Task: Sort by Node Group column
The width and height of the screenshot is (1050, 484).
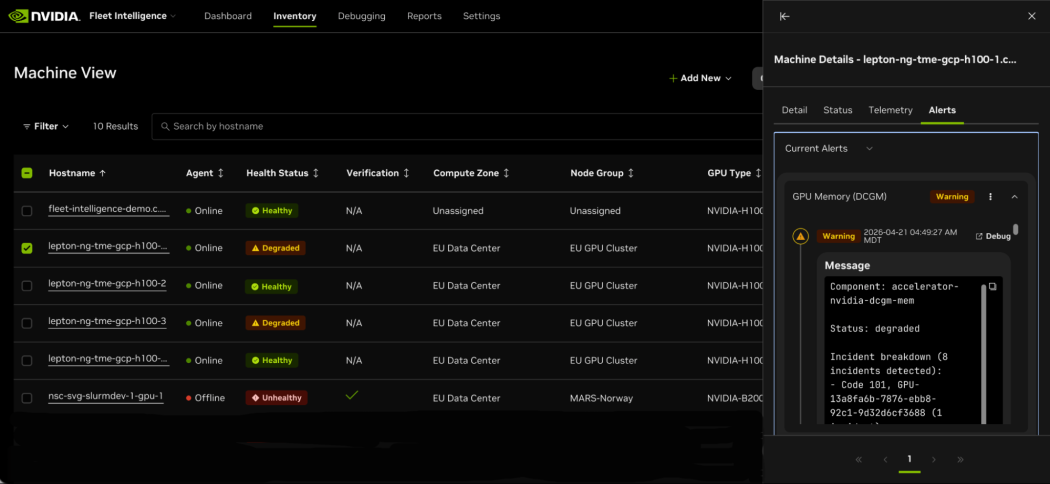Action: point(602,173)
